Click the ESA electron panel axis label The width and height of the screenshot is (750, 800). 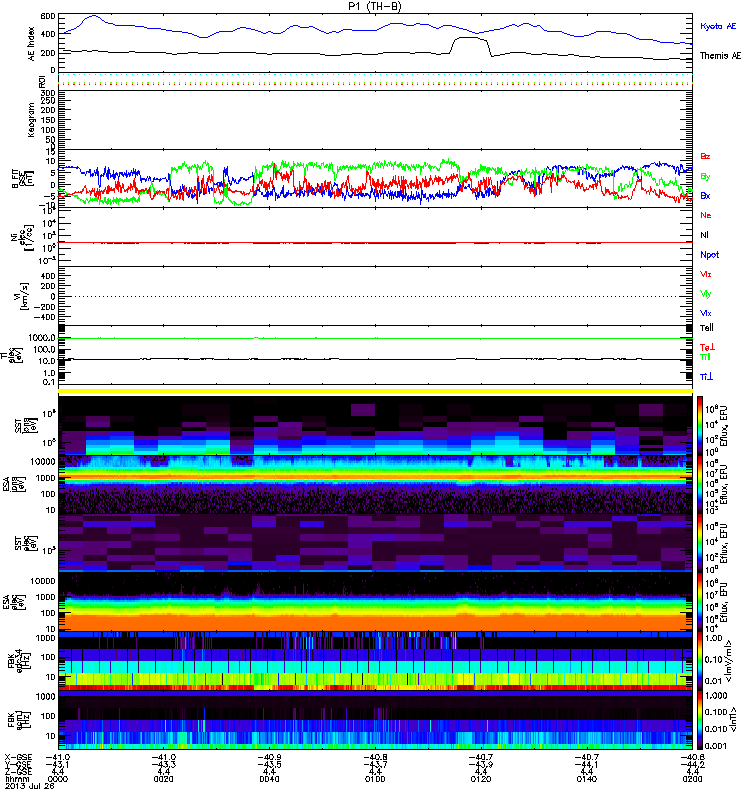pos(14,603)
